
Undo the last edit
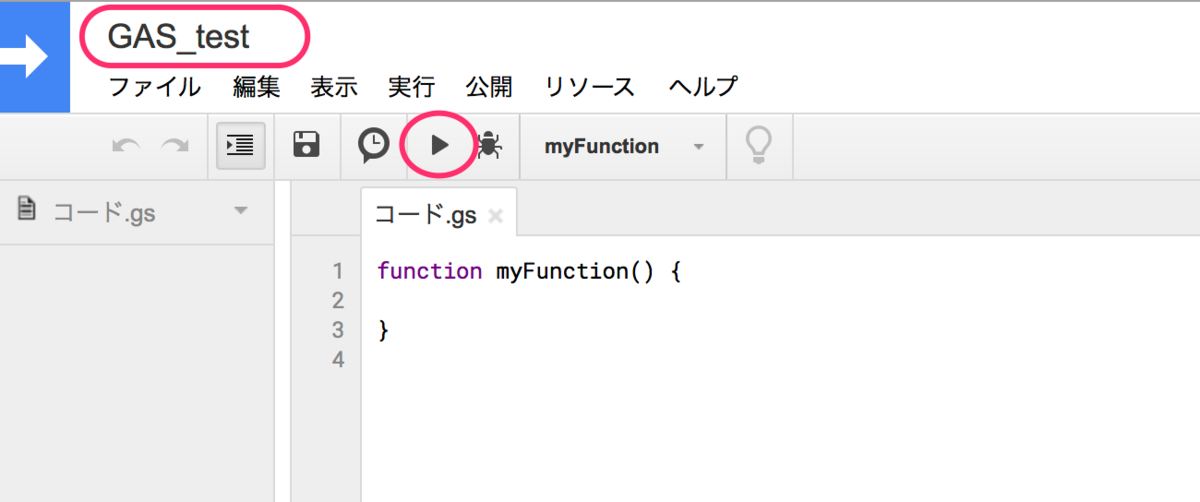[126, 146]
